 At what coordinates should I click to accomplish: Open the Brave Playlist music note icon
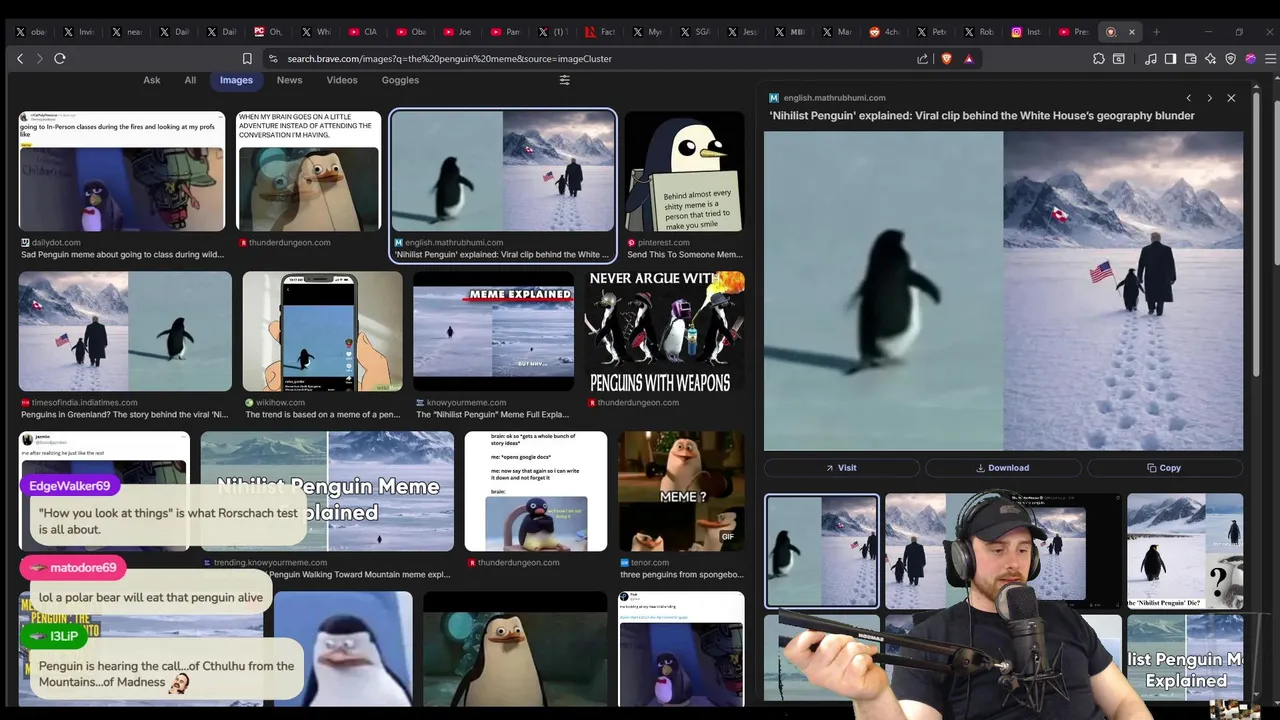(x=1151, y=59)
